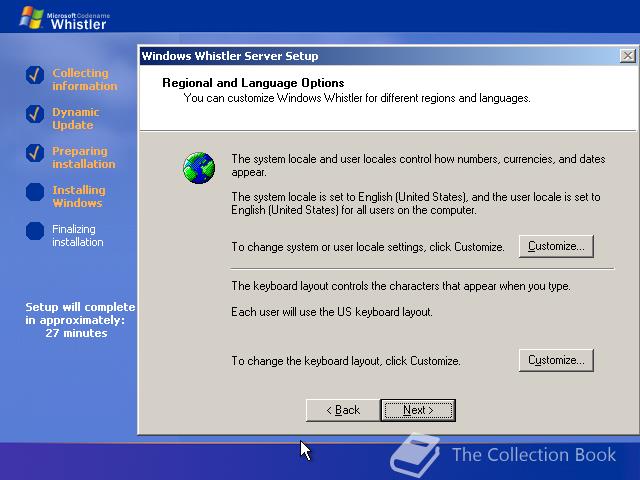Click the globe icon in Regional options
640x480 pixels.
(x=199, y=168)
